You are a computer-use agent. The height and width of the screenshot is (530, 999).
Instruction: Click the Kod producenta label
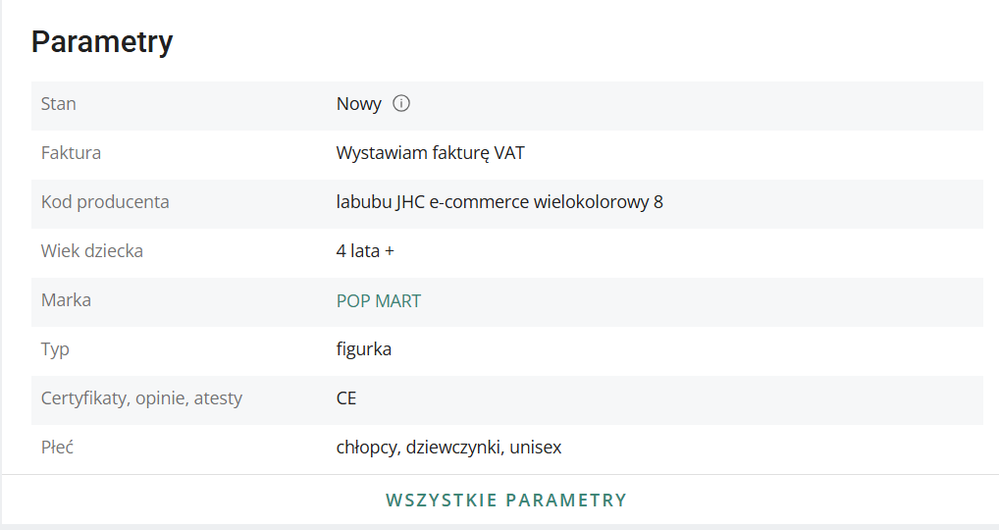coord(104,202)
